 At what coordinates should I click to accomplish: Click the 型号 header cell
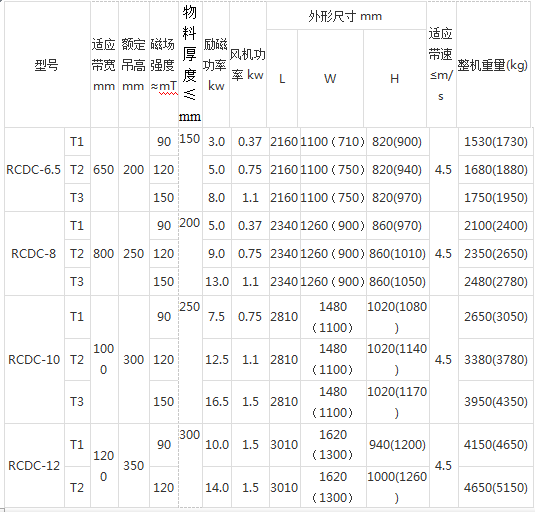click(47, 64)
